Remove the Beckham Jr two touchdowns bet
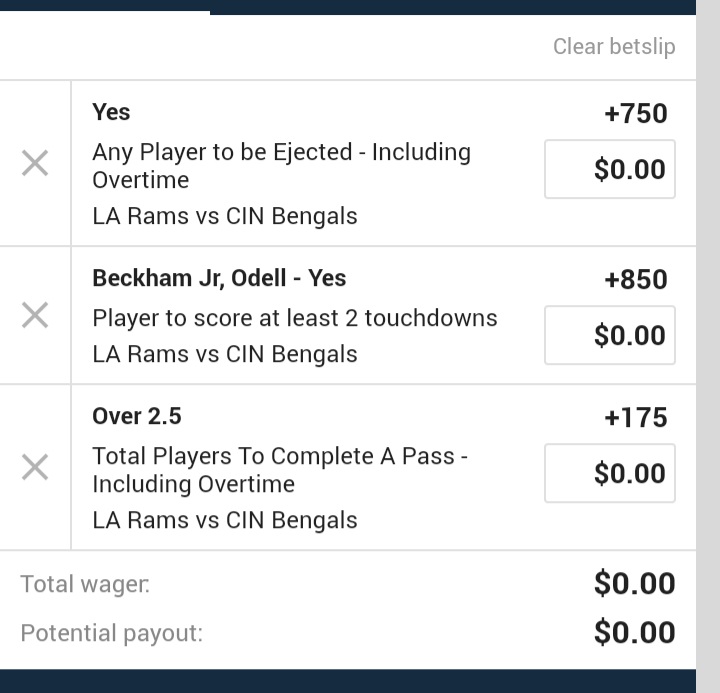This screenshot has width=720, height=693. (35, 316)
